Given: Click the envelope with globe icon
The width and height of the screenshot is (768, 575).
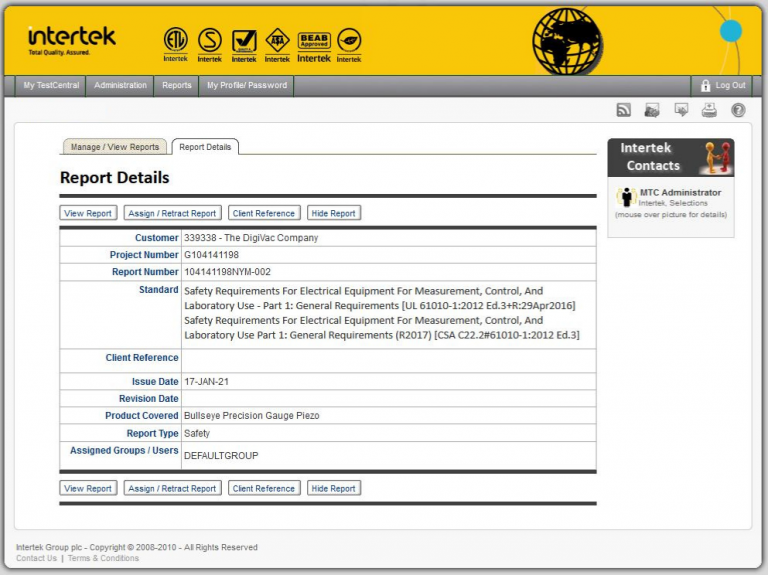Looking at the screenshot, I should coord(652,110).
